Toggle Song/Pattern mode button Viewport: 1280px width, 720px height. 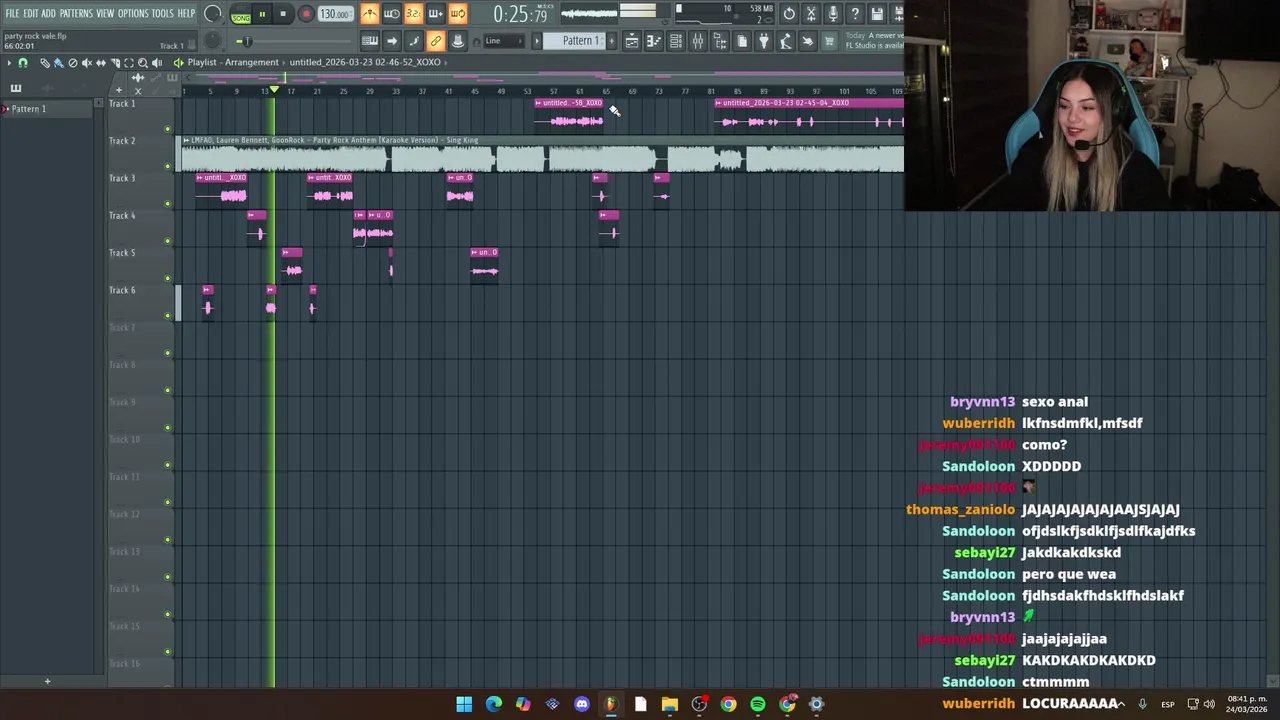point(241,15)
